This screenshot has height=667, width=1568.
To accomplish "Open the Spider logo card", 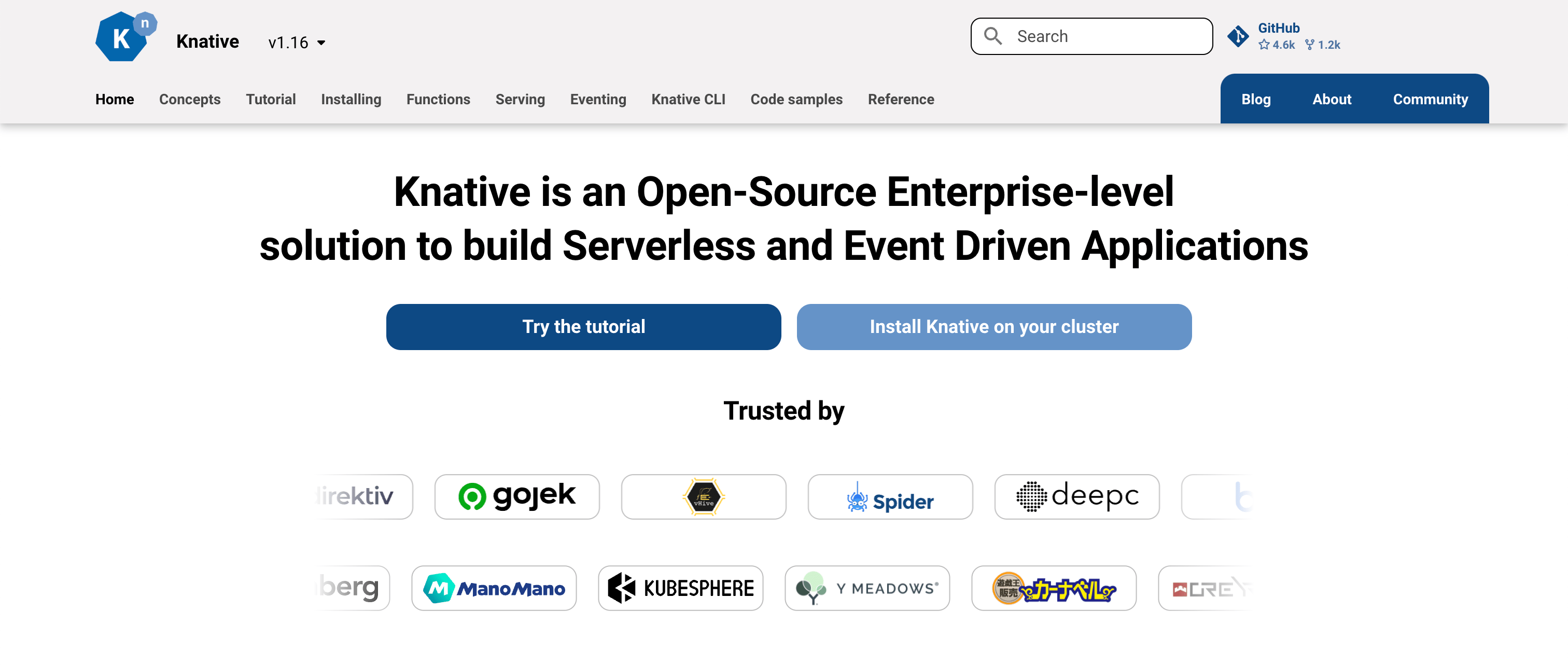I will 890,496.
